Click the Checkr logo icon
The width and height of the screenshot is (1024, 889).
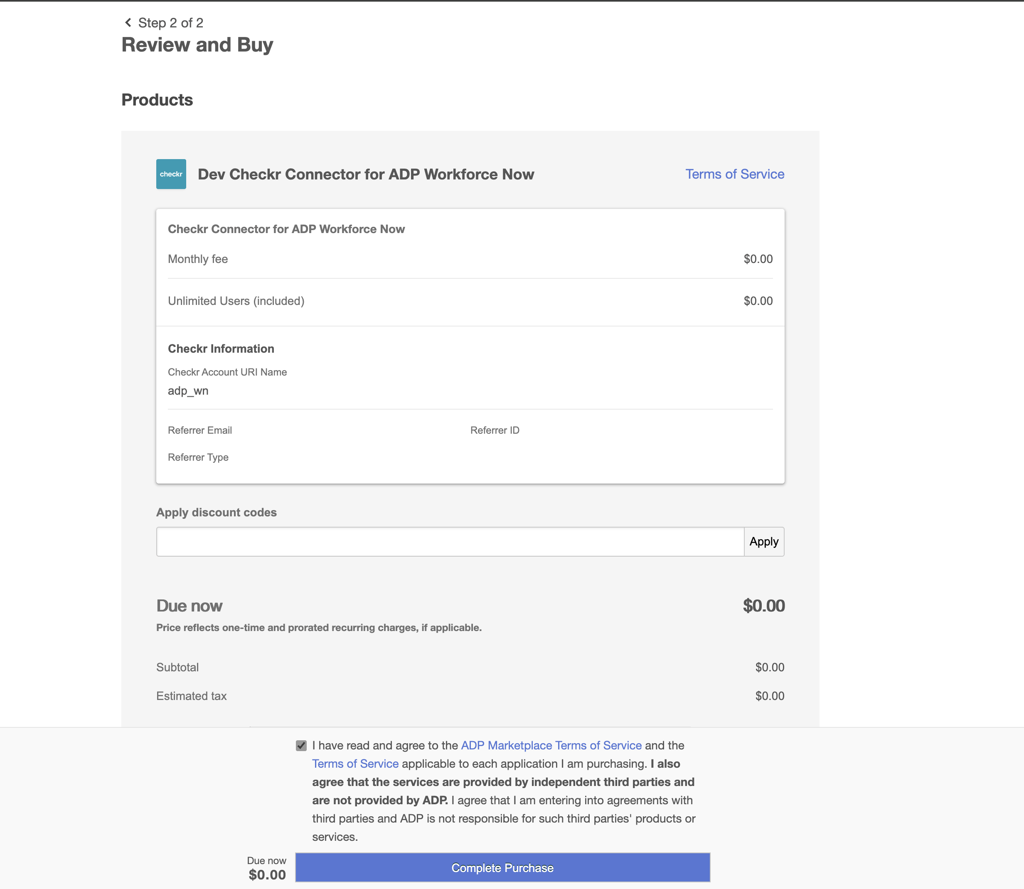tap(171, 174)
